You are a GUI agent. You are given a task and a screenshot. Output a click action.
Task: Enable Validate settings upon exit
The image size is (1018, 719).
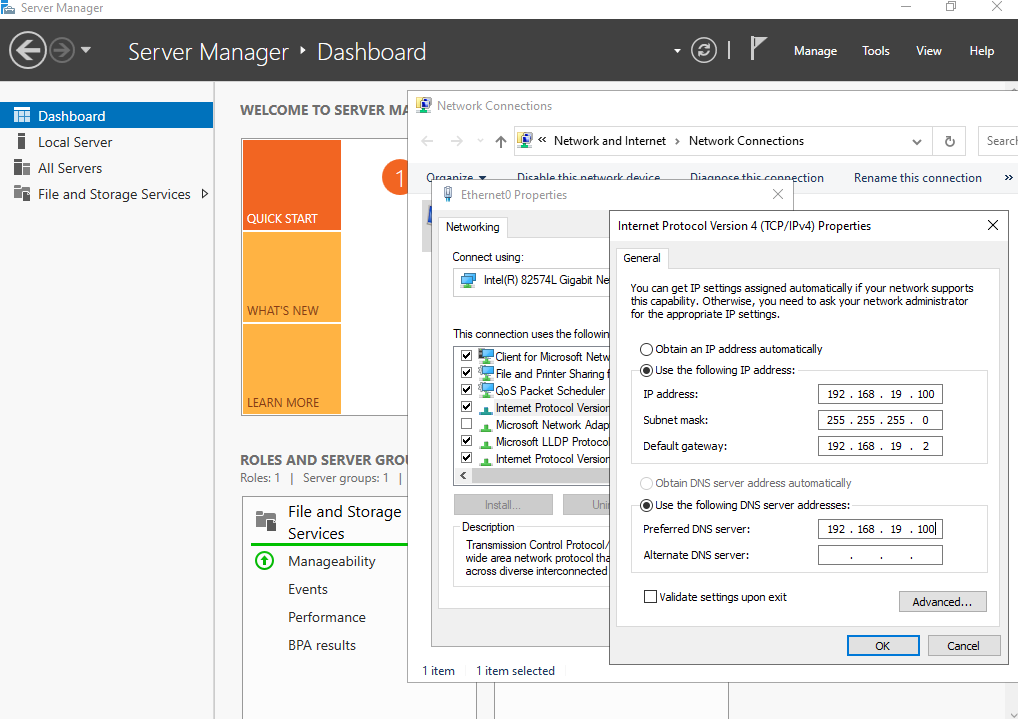pyautogui.click(x=651, y=597)
